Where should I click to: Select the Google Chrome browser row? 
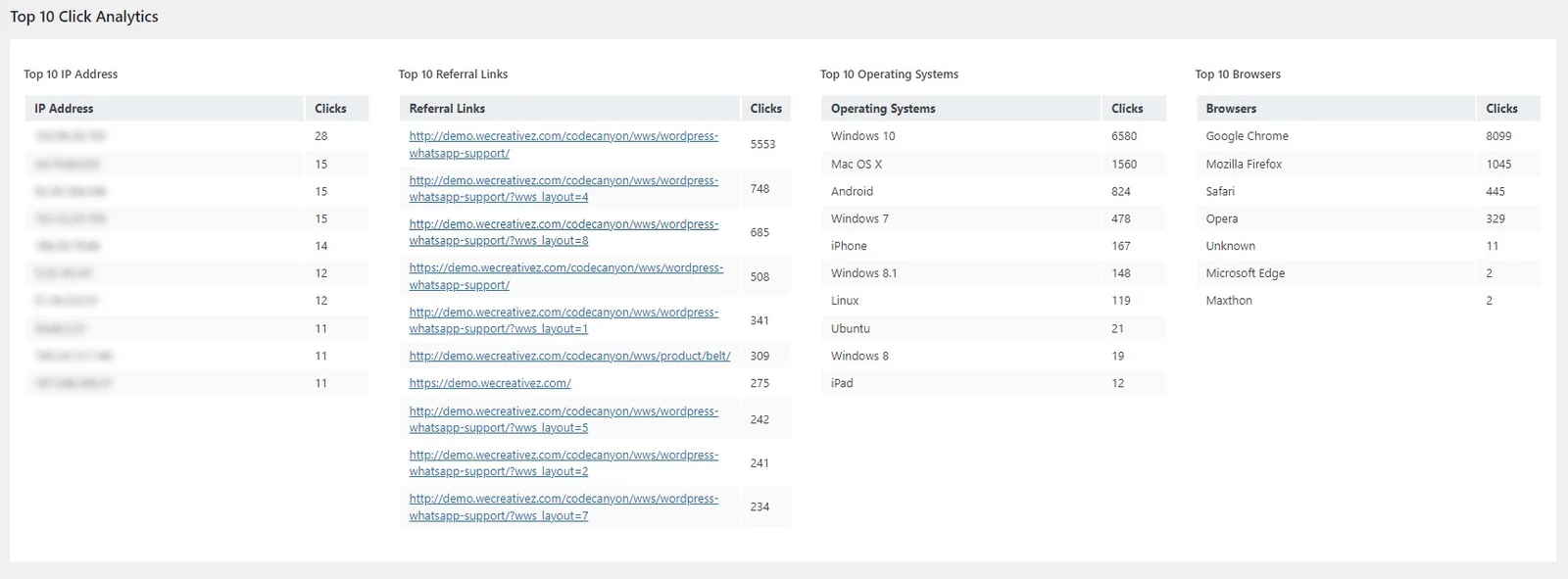(1247, 136)
